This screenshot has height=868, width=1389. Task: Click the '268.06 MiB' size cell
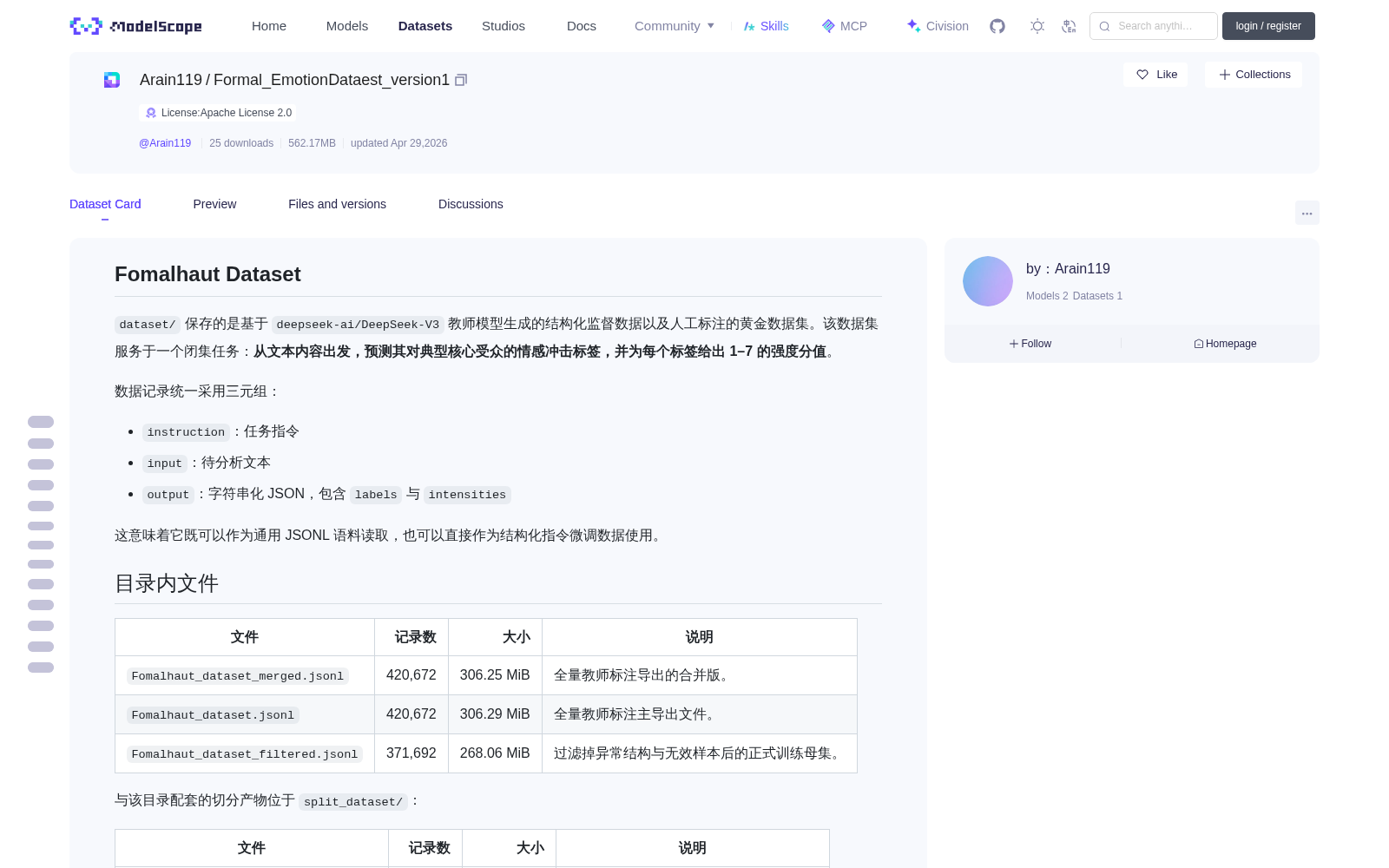[x=495, y=753]
